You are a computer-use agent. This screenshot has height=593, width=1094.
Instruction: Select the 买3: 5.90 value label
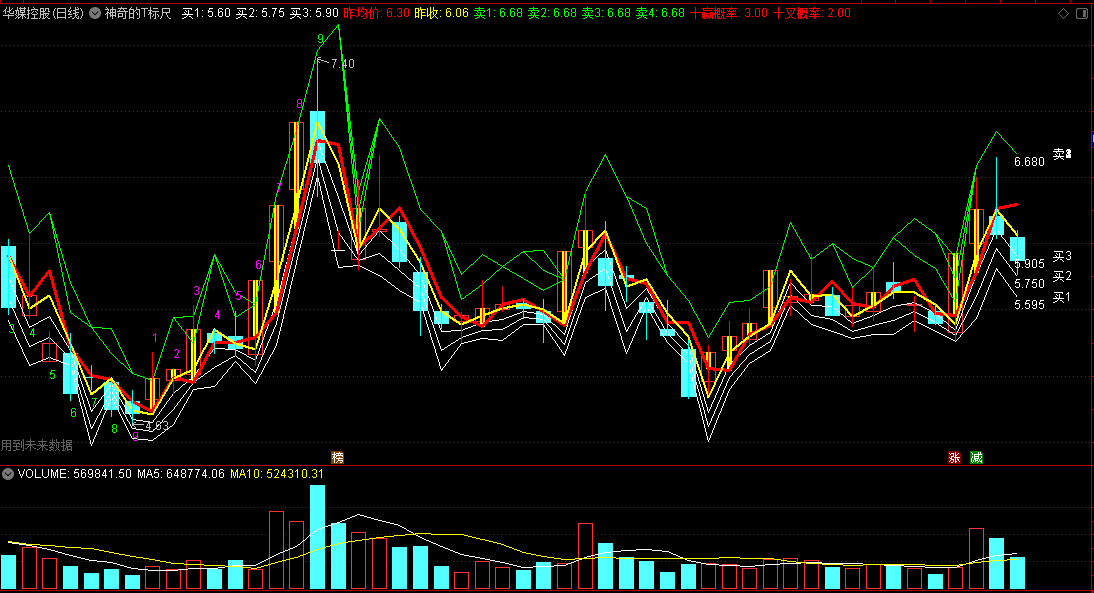point(314,13)
